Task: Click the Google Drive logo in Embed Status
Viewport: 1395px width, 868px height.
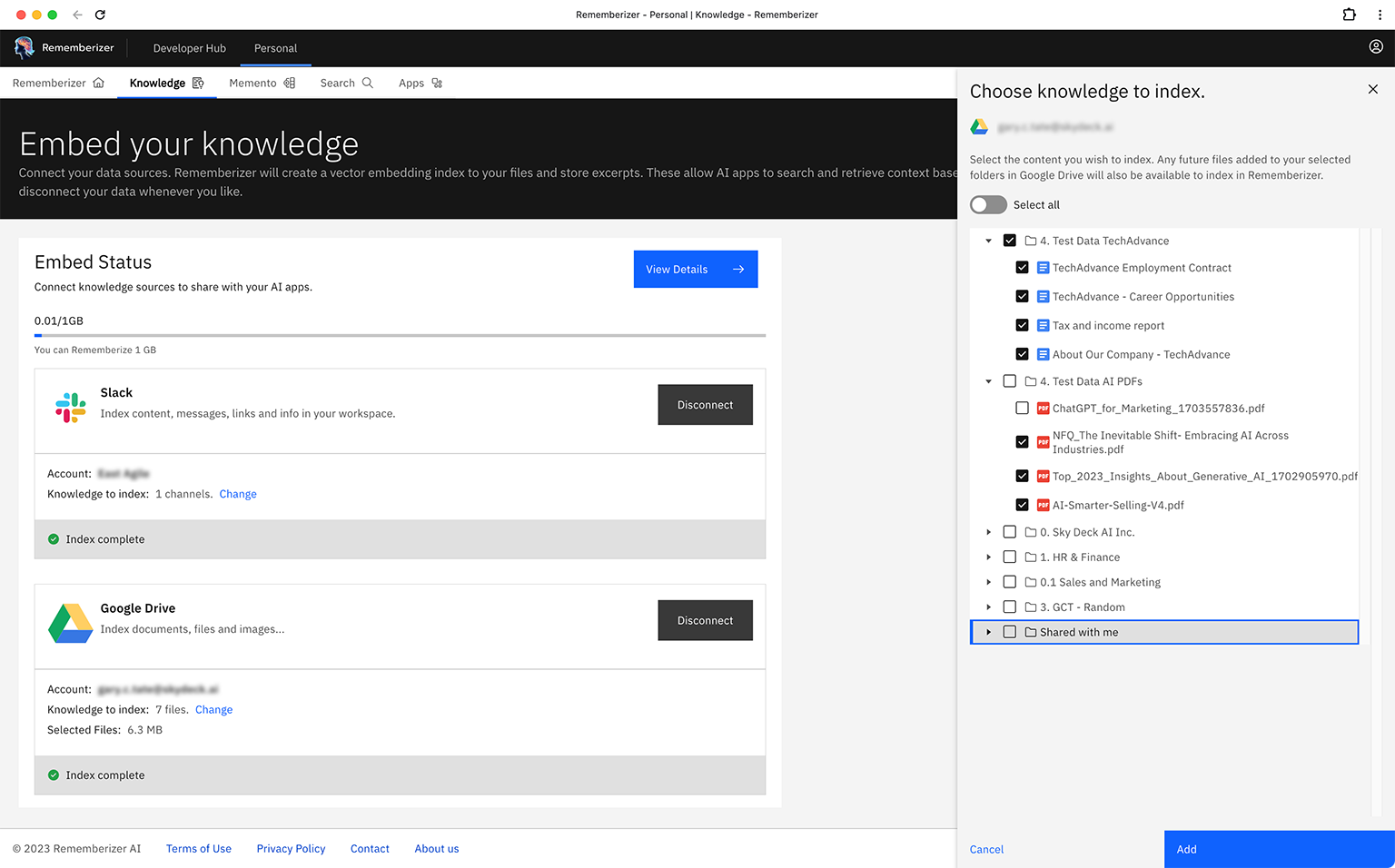Action: (71, 623)
